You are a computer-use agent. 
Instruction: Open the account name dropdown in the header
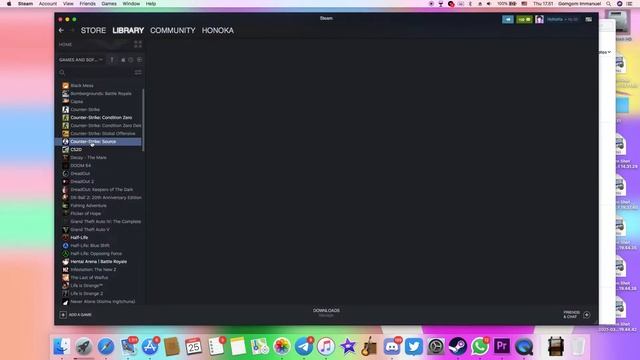point(562,19)
